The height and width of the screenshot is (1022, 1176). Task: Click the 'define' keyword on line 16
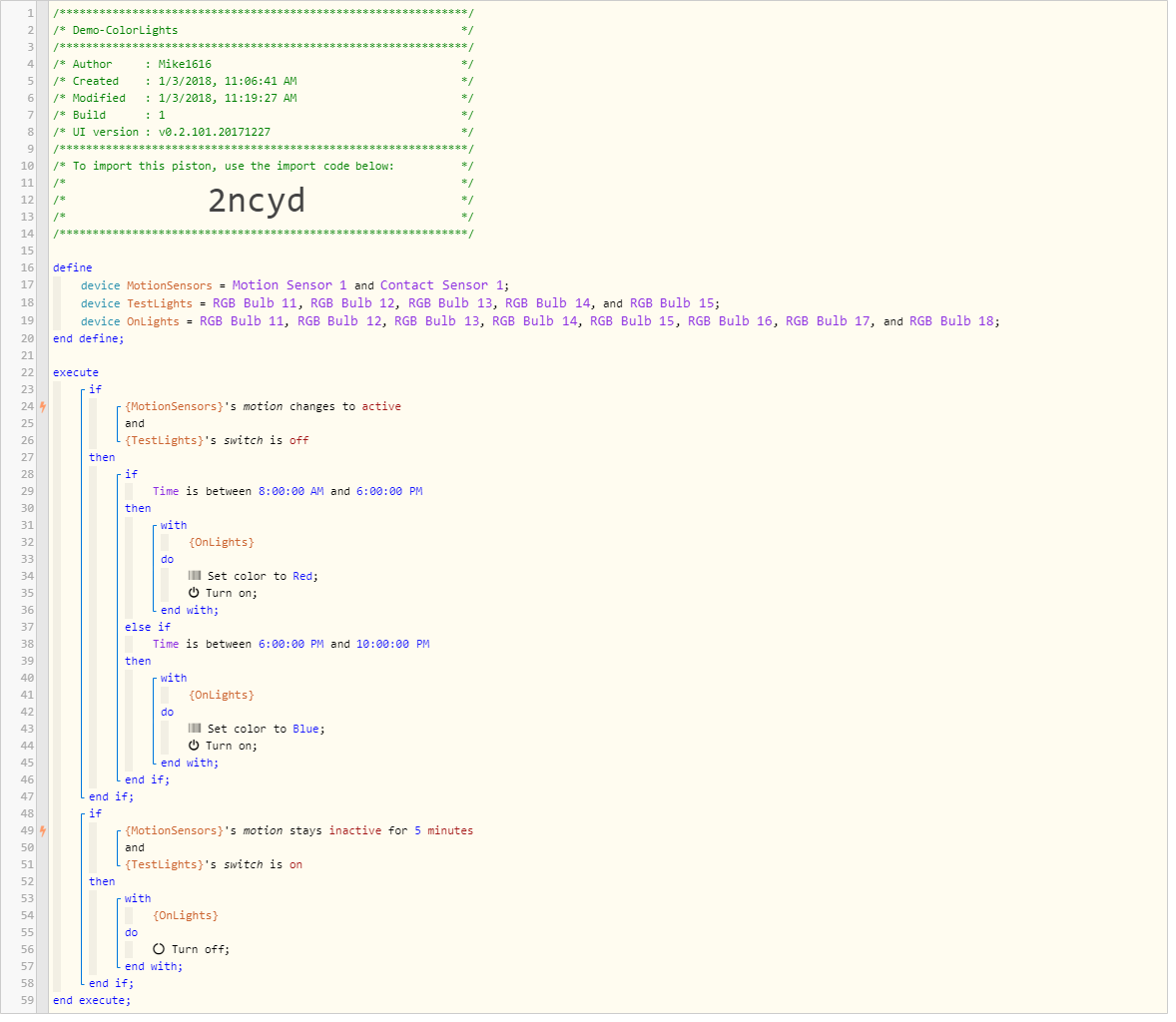(73, 269)
